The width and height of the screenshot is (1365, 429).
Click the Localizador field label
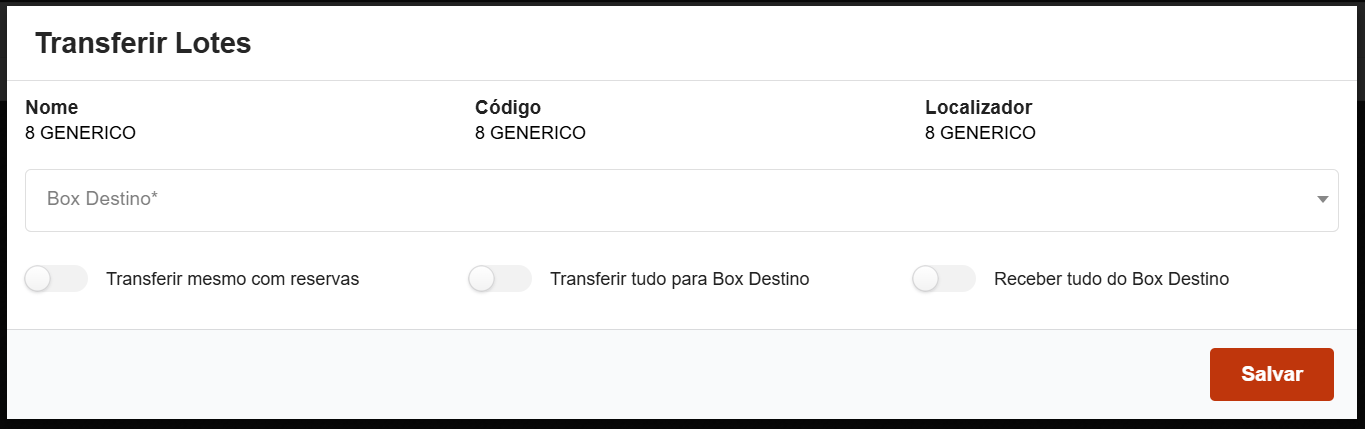pyautogui.click(x=978, y=107)
